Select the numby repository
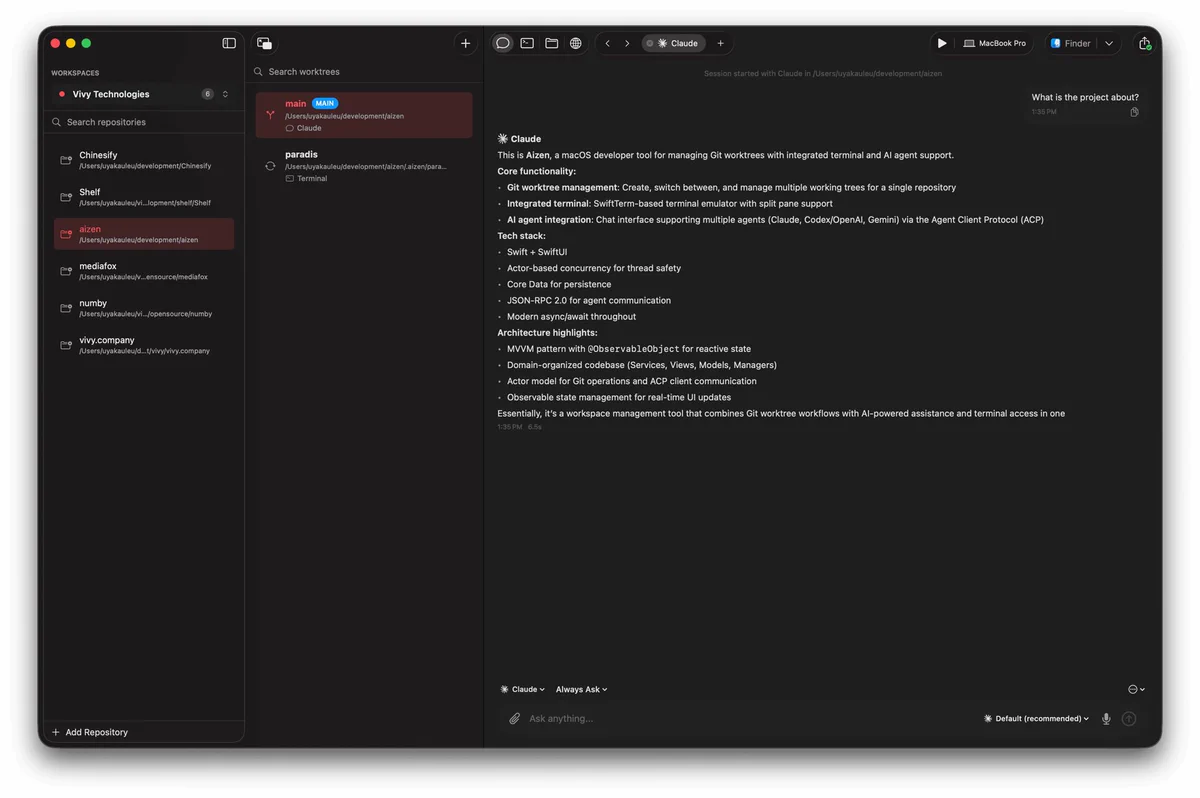 pyautogui.click(x=144, y=308)
